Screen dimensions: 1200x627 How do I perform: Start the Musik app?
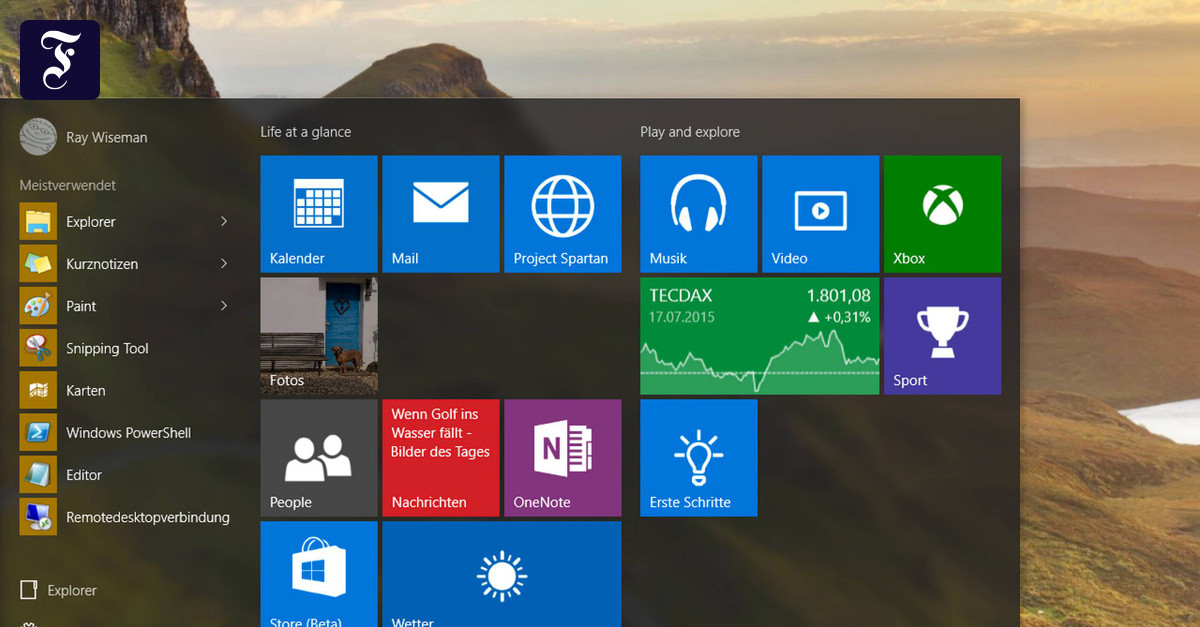[x=698, y=213]
